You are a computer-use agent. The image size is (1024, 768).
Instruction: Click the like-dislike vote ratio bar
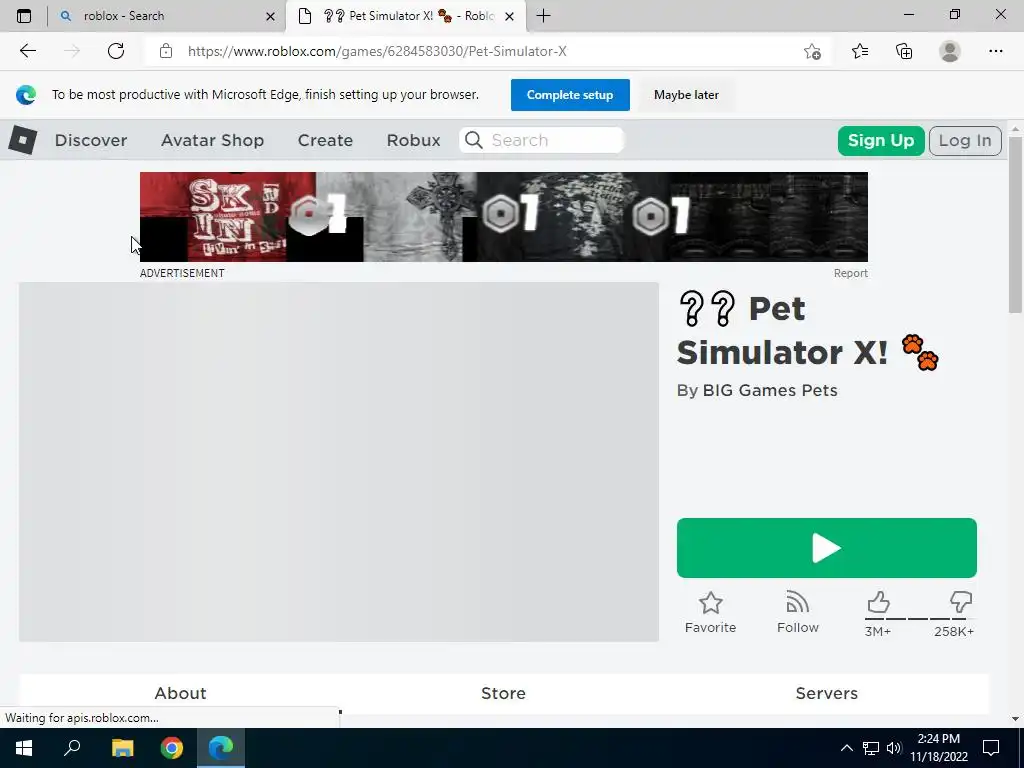pos(920,618)
